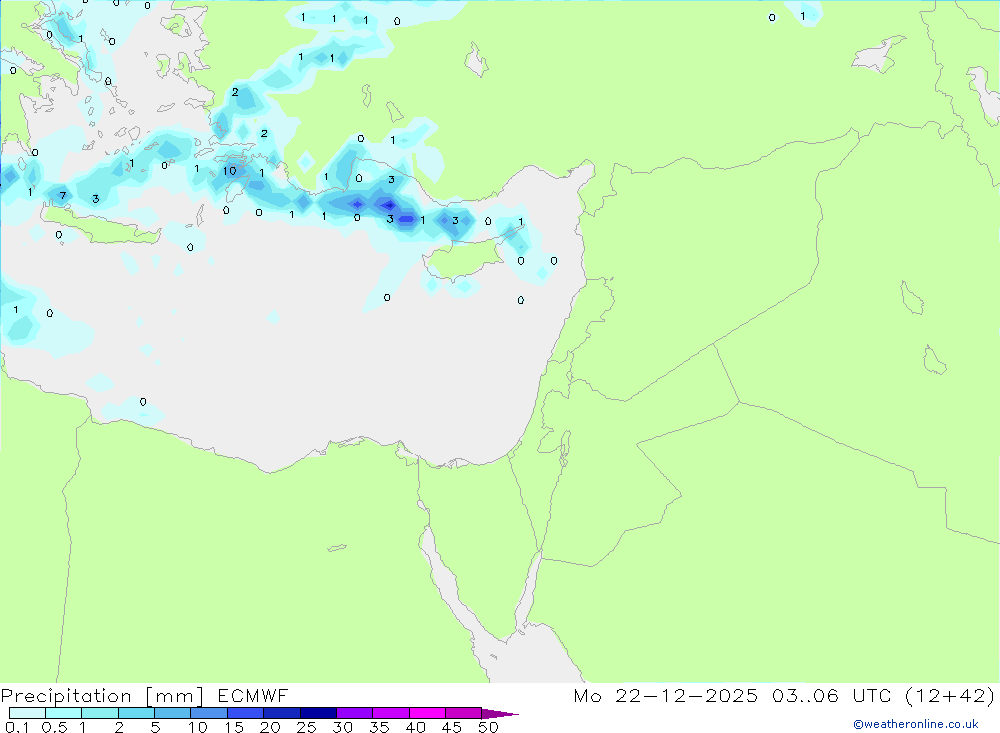This screenshot has height=733, width=1000.
Task: Click the "ECMWF" model label
Action: 253,696
